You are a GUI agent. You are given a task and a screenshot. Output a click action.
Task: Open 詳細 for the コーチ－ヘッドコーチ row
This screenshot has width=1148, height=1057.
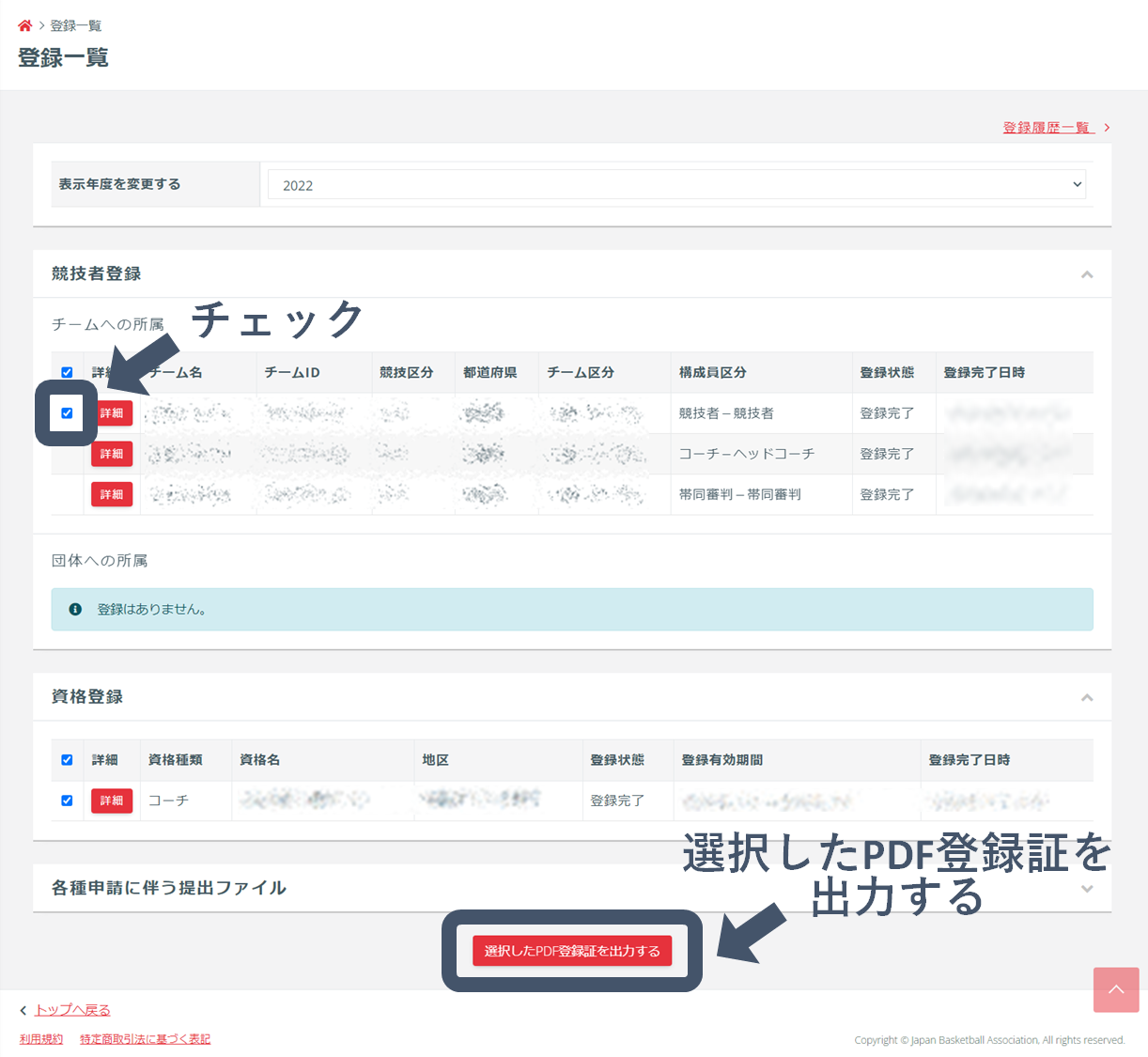pos(112,454)
